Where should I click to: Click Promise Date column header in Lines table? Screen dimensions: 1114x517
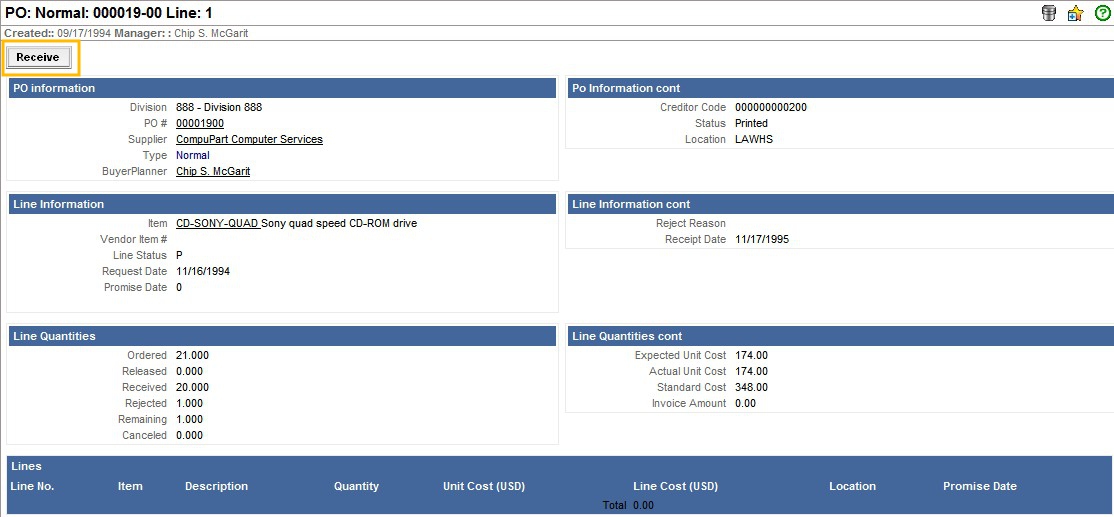click(979, 486)
